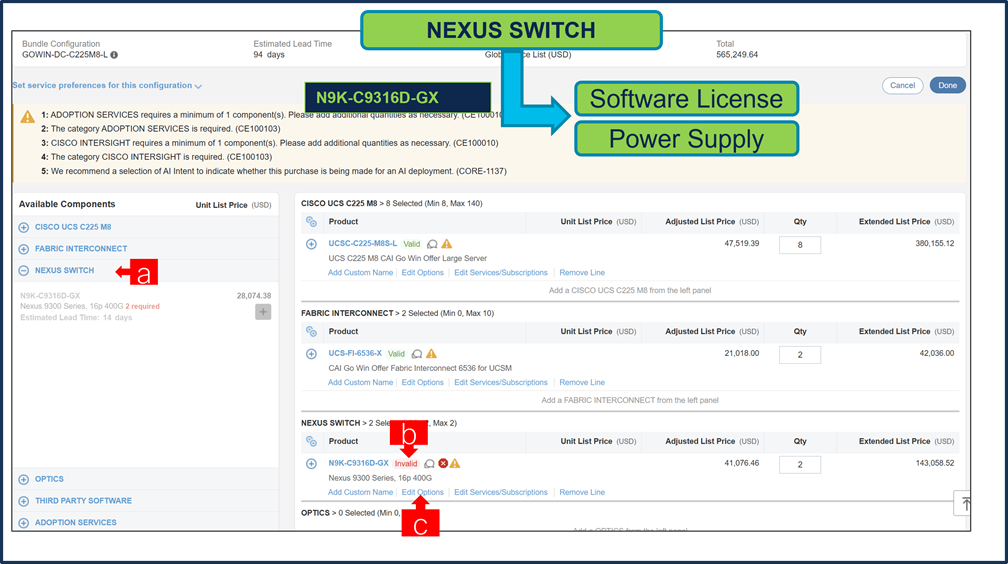This screenshot has height=564, width=1008.
Task: Open the N9K-C9316D-GX product link in table
Action: pyautogui.click(x=359, y=463)
